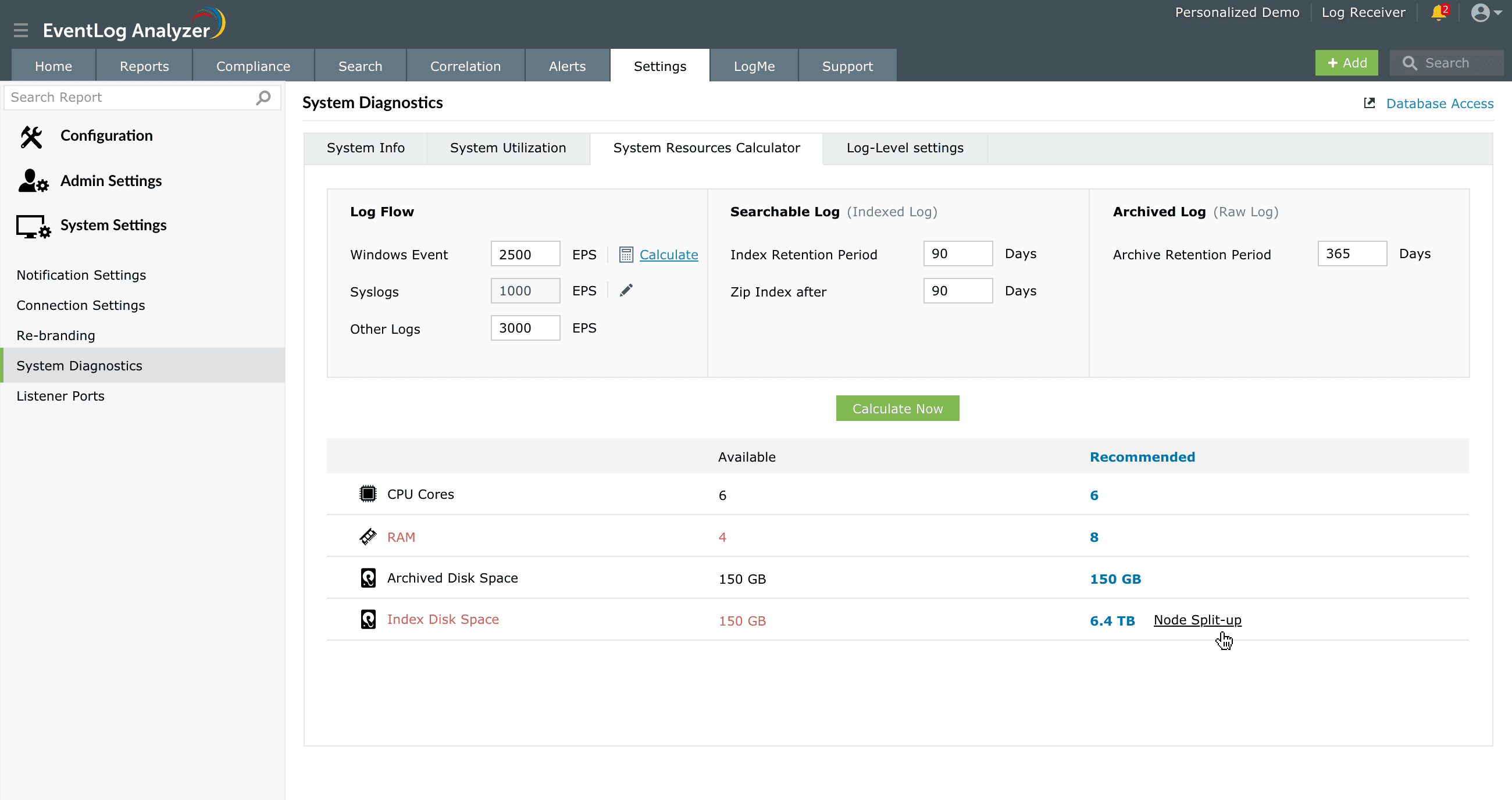Viewport: 1512px width, 800px height.
Task: Click the green Add button
Action: tap(1346, 63)
